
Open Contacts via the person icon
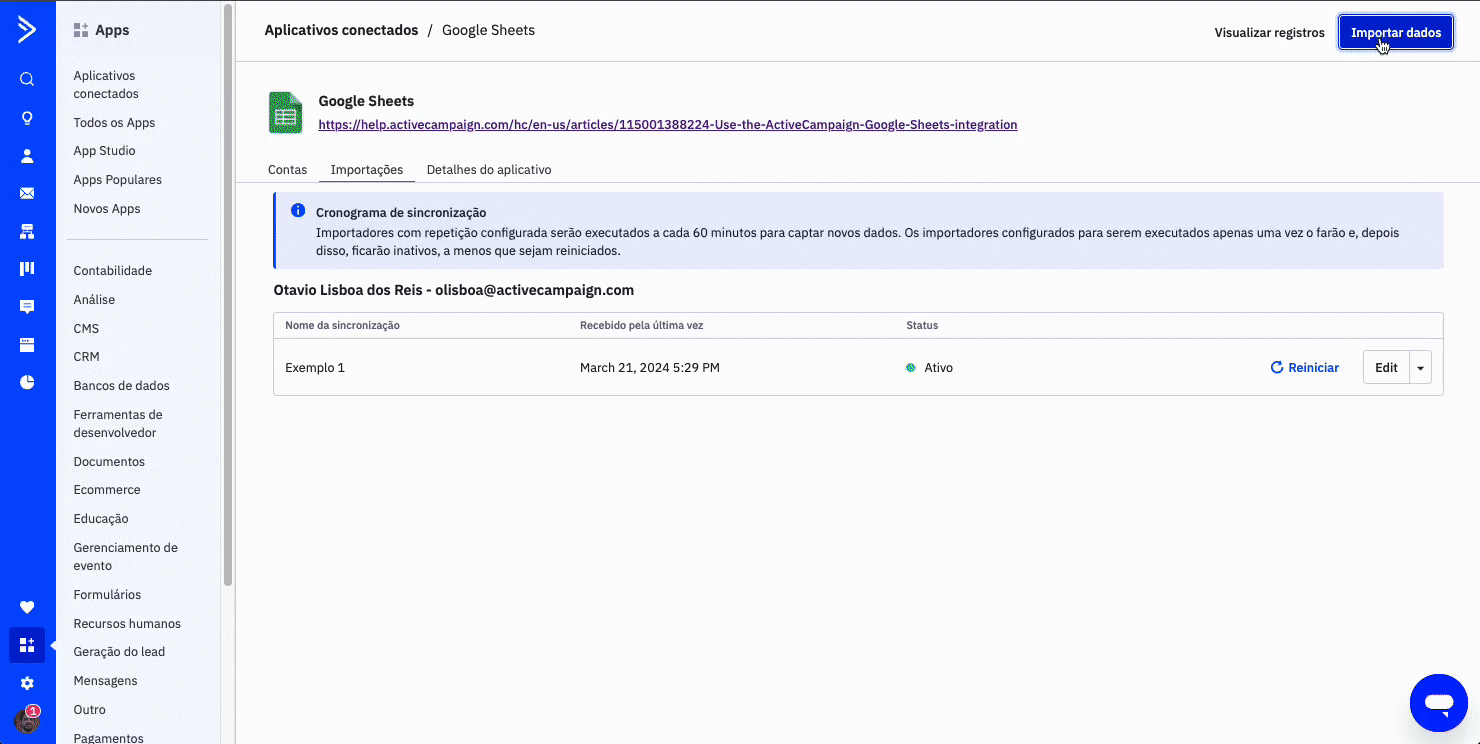tap(27, 156)
